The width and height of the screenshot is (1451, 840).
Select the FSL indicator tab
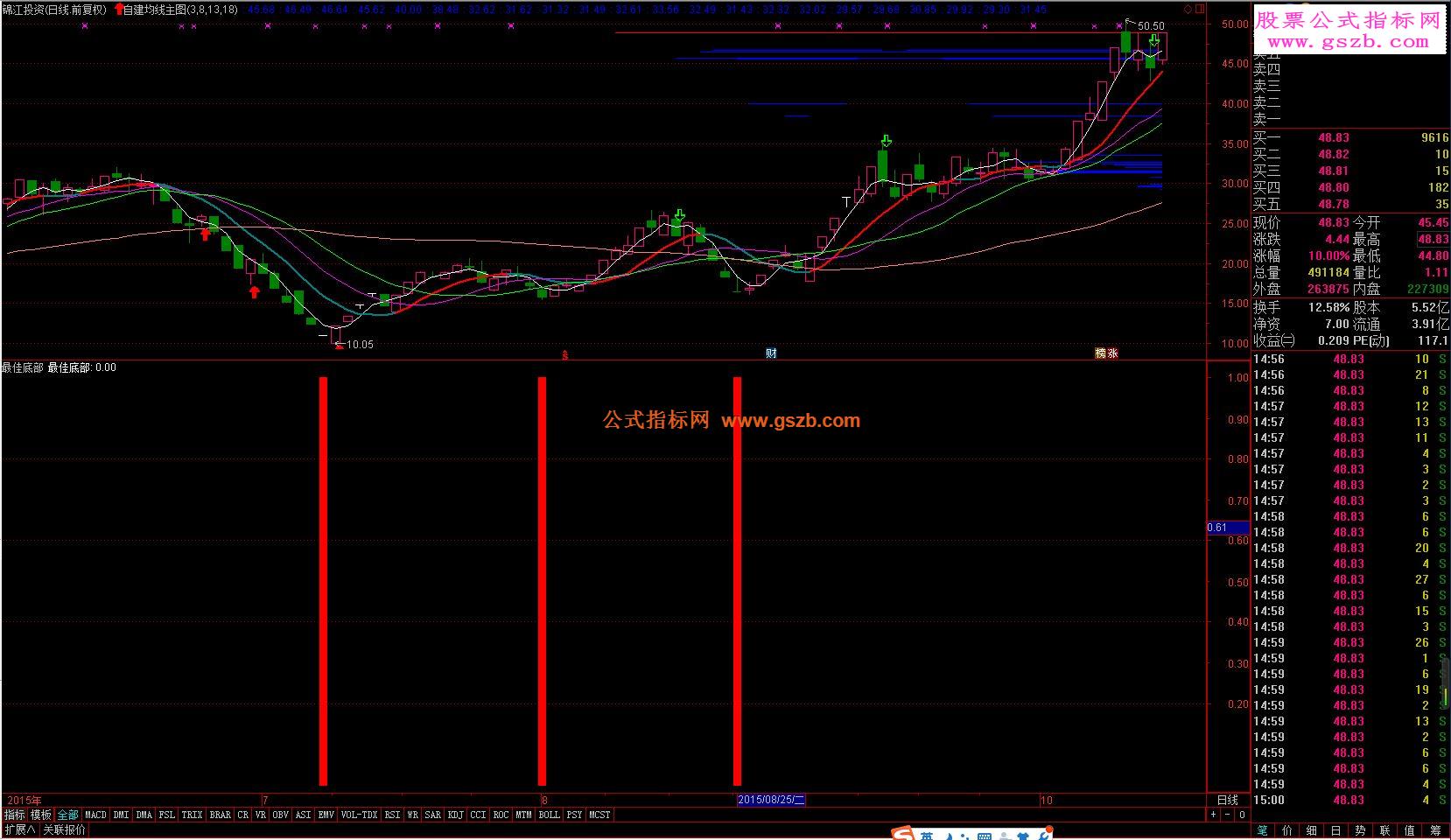167,815
